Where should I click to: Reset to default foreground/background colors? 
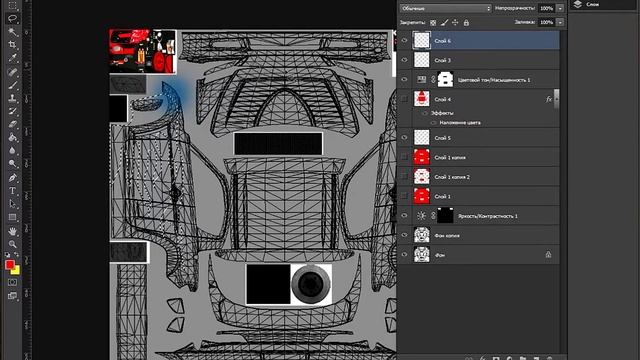click(8, 255)
